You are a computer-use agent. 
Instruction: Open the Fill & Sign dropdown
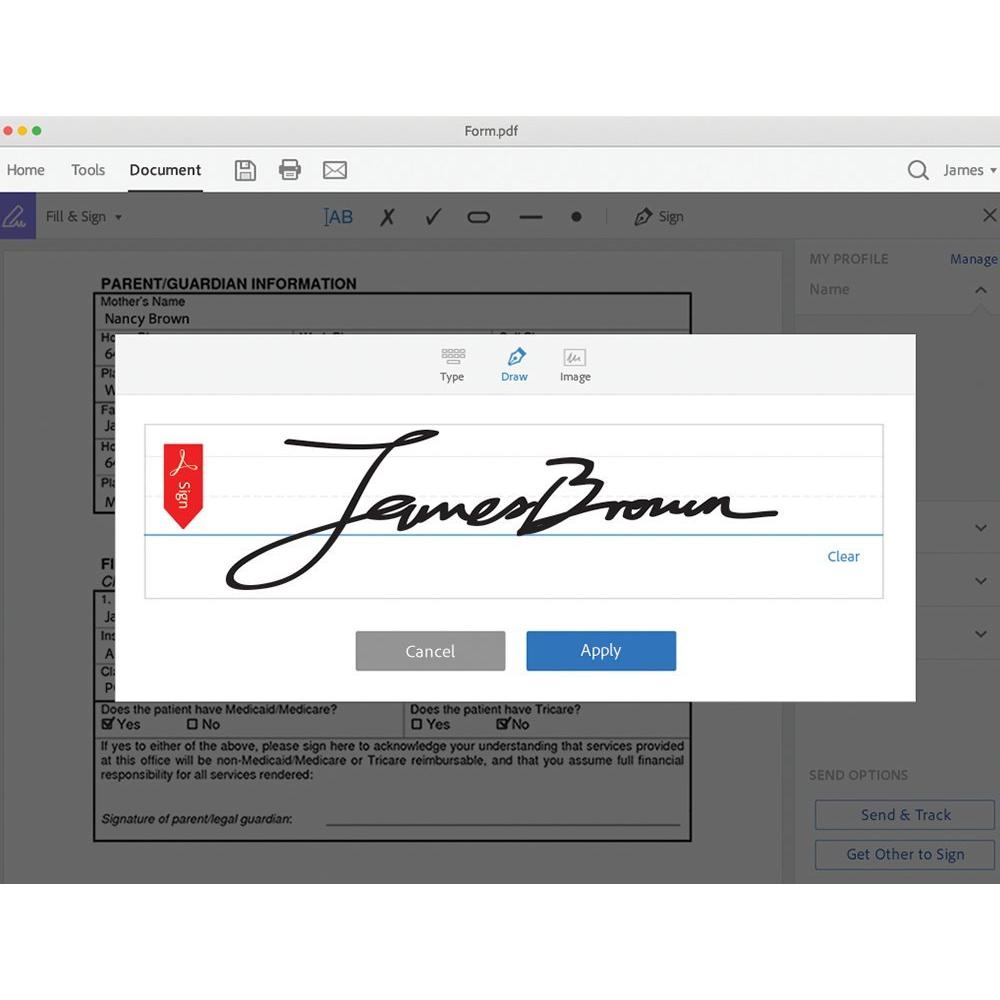(84, 217)
